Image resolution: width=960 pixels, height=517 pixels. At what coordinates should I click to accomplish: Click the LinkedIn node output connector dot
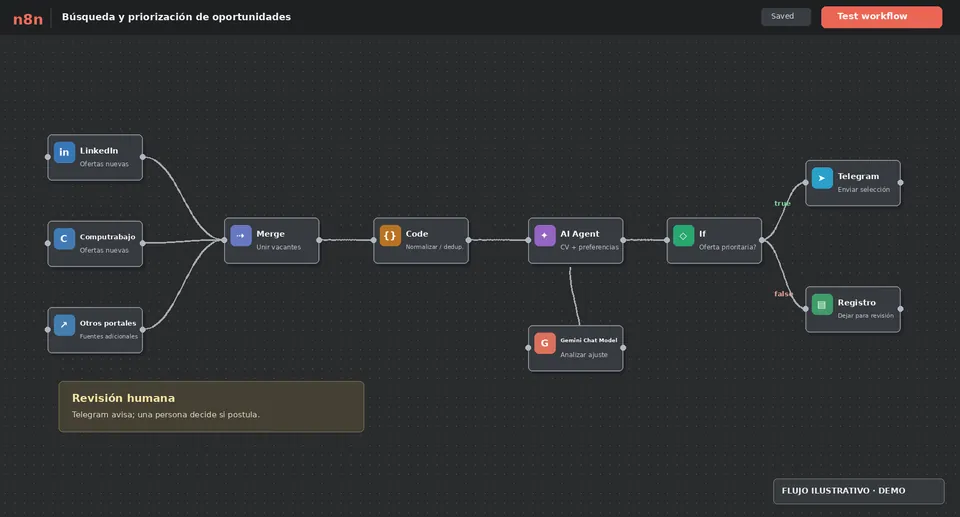(143, 157)
